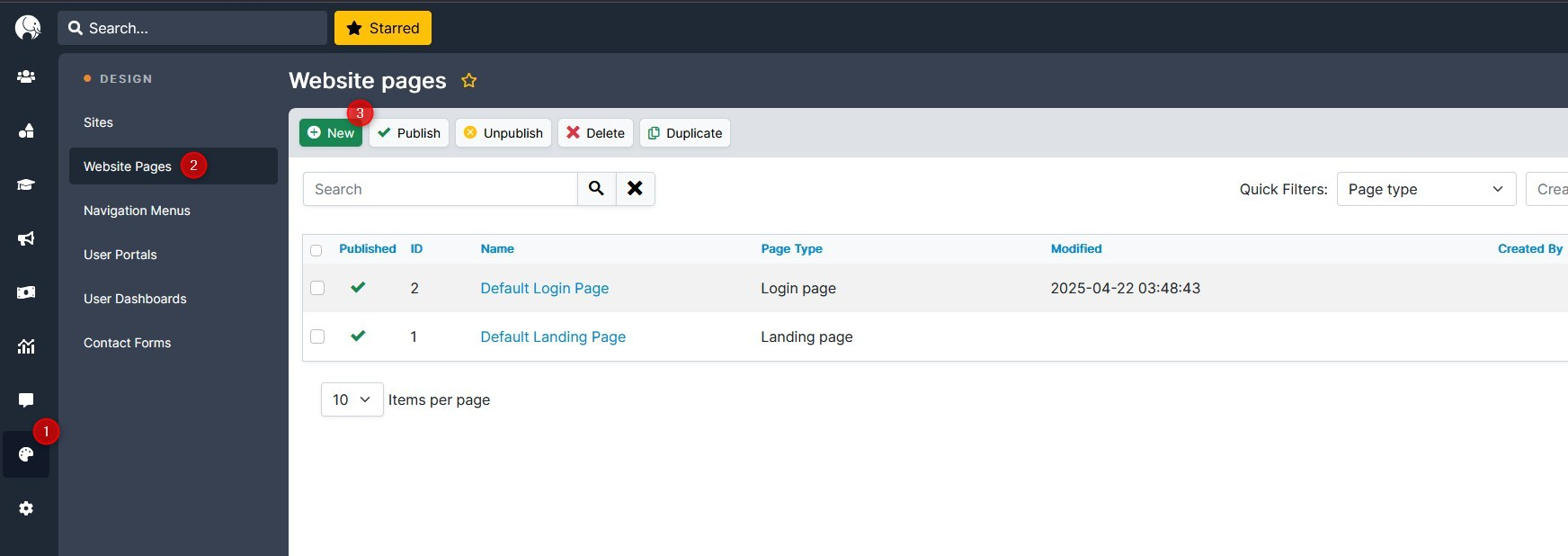
Task: Open the Page type quick filter dropdown
Action: (1426, 189)
